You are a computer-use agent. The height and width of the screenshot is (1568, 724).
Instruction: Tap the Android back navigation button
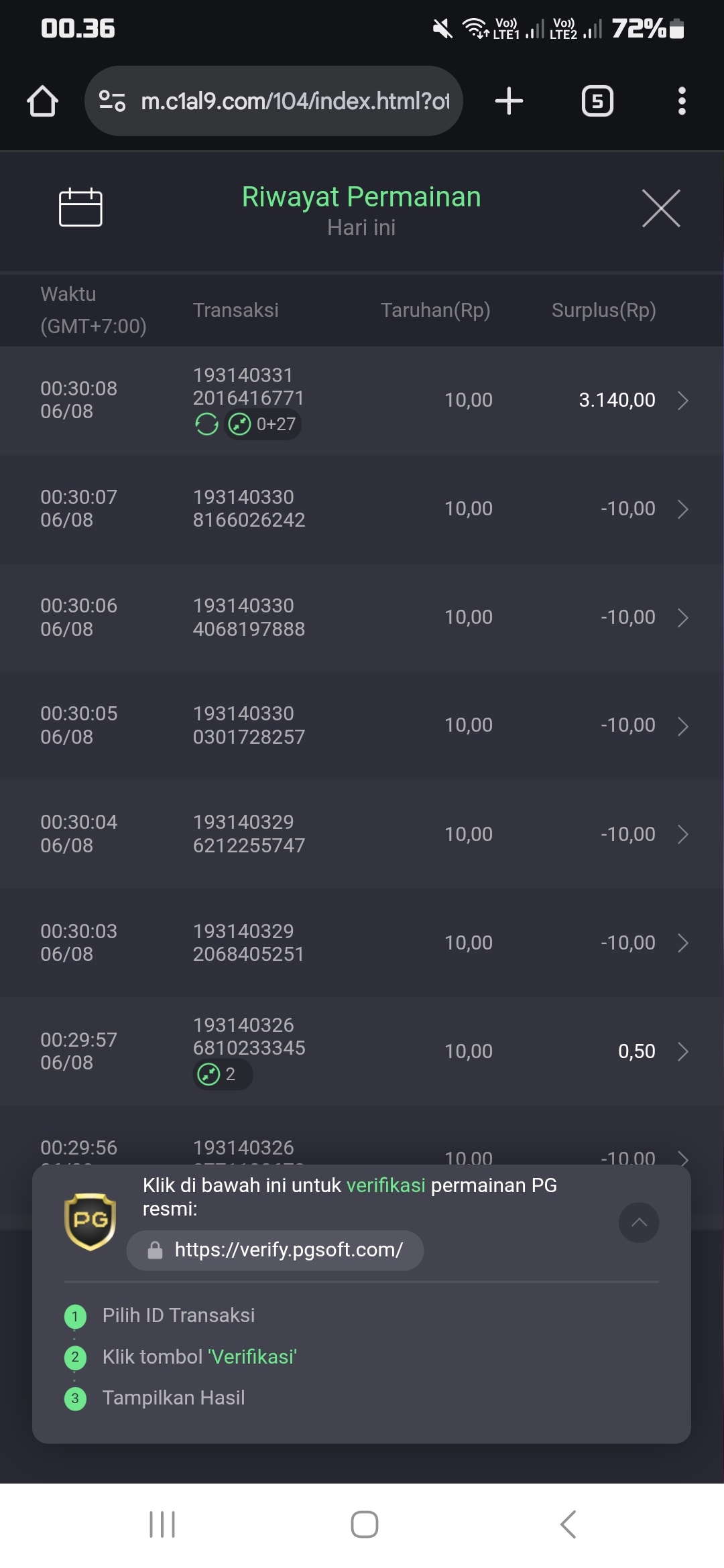(x=568, y=1524)
